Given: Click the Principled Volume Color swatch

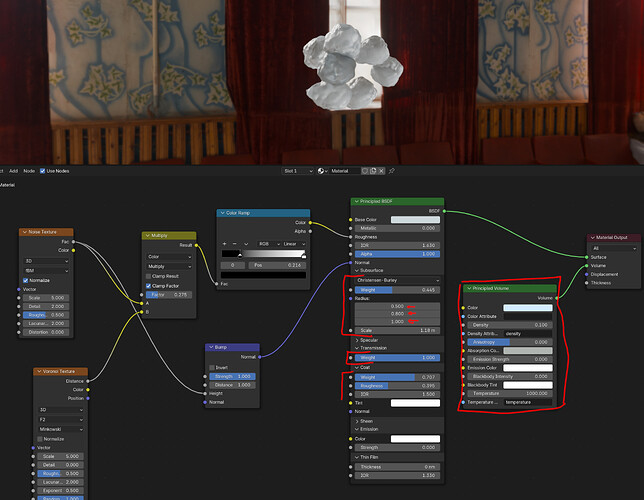Looking at the screenshot, I should point(528,308).
